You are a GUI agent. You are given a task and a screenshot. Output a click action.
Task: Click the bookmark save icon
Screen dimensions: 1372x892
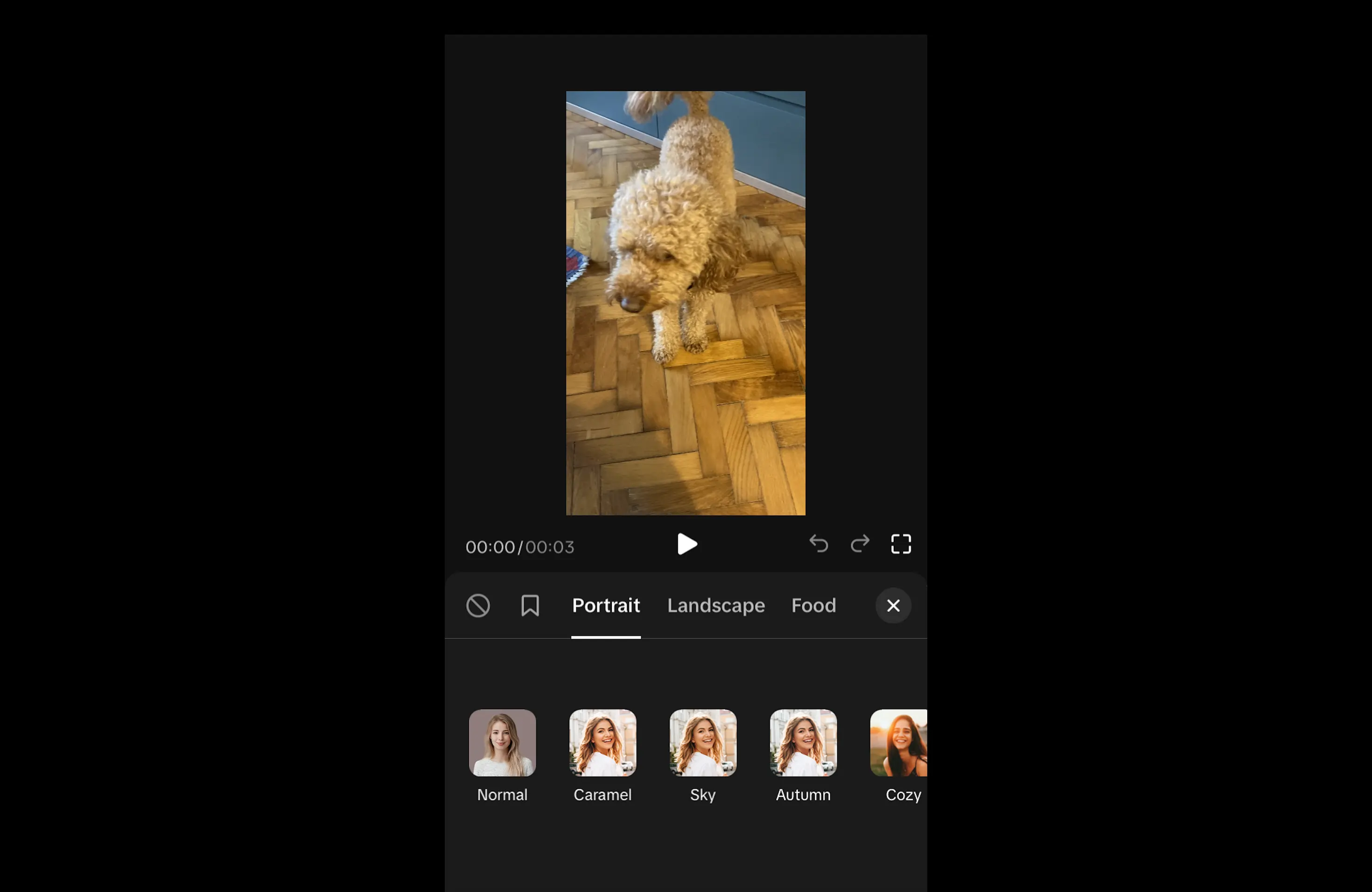(x=530, y=605)
